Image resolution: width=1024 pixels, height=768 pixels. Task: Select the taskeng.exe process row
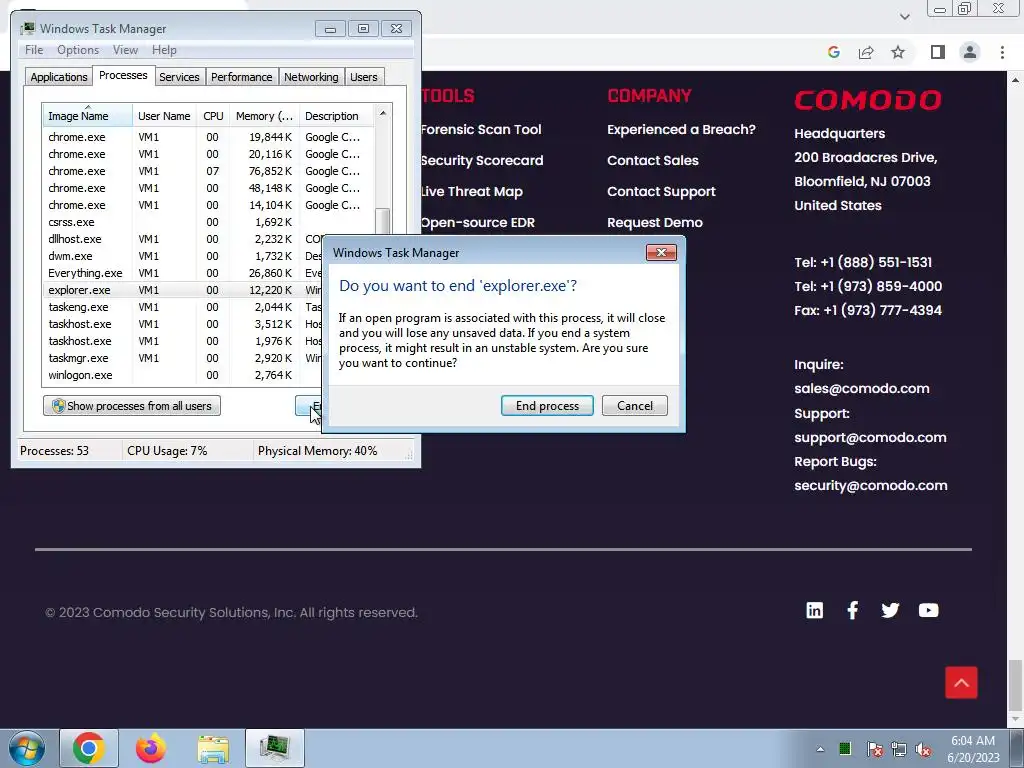coord(182,307)
